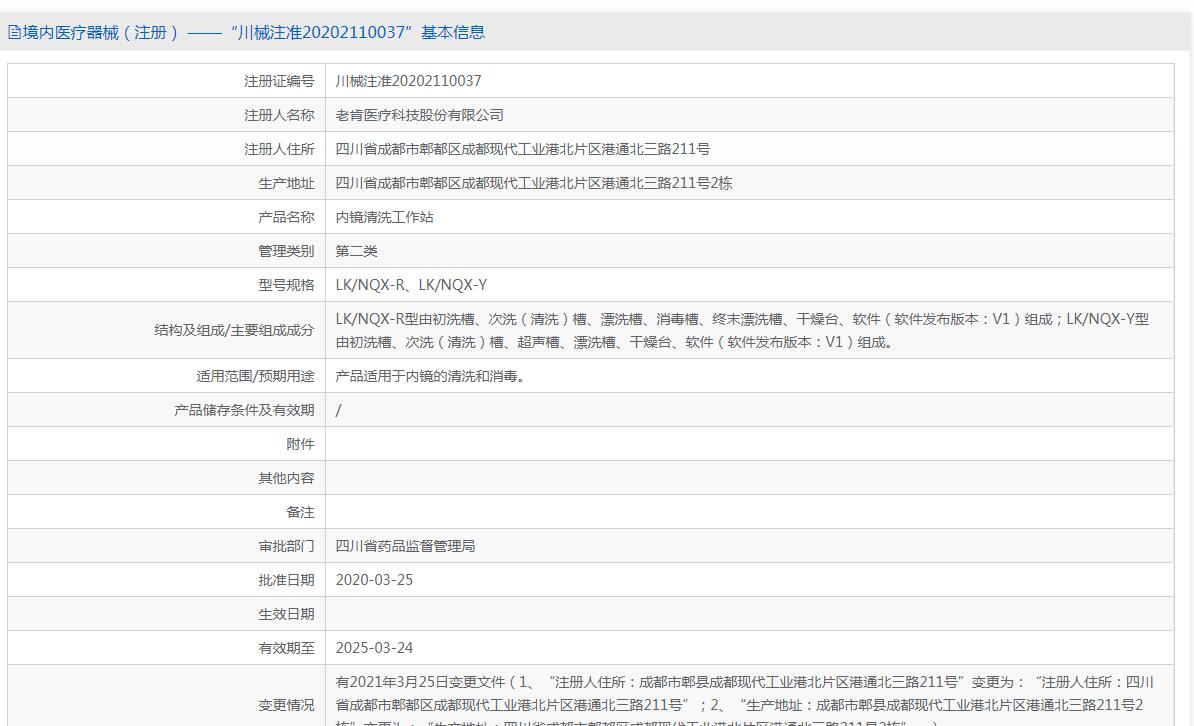Select the expiry date 2025-03-24
1194x726 pixels.
pos(374,648)
